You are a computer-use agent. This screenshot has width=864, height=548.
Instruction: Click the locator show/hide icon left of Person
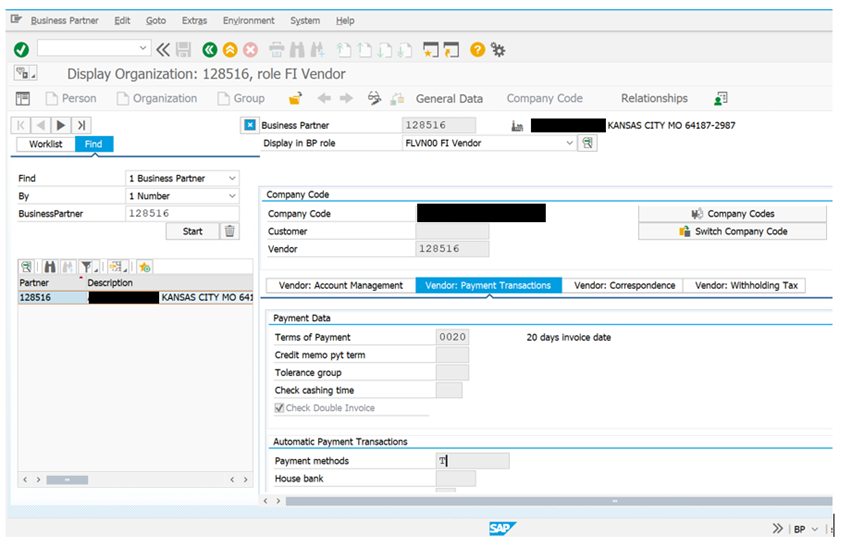click(23, 98)
